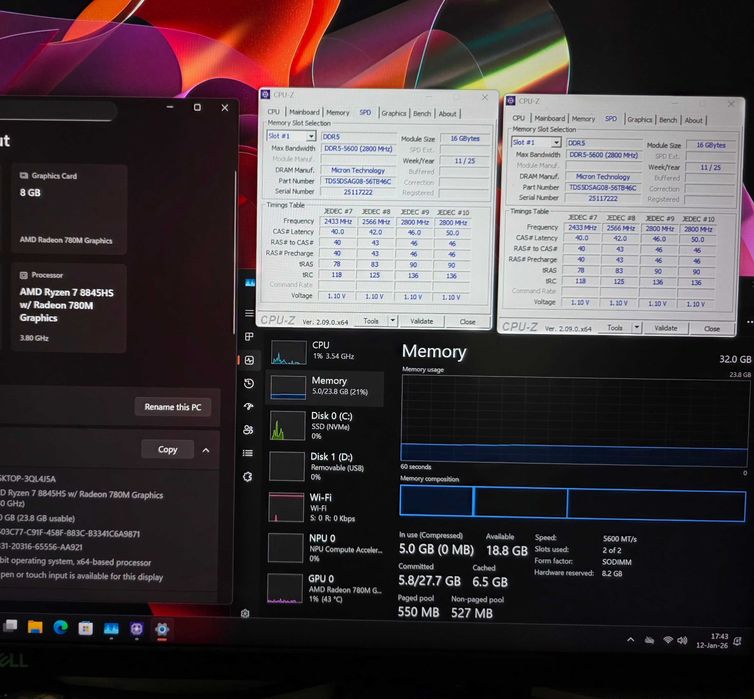Select Disk 0 (C:) performance entry
Screen dimensions: 754x699
(325, 425)
